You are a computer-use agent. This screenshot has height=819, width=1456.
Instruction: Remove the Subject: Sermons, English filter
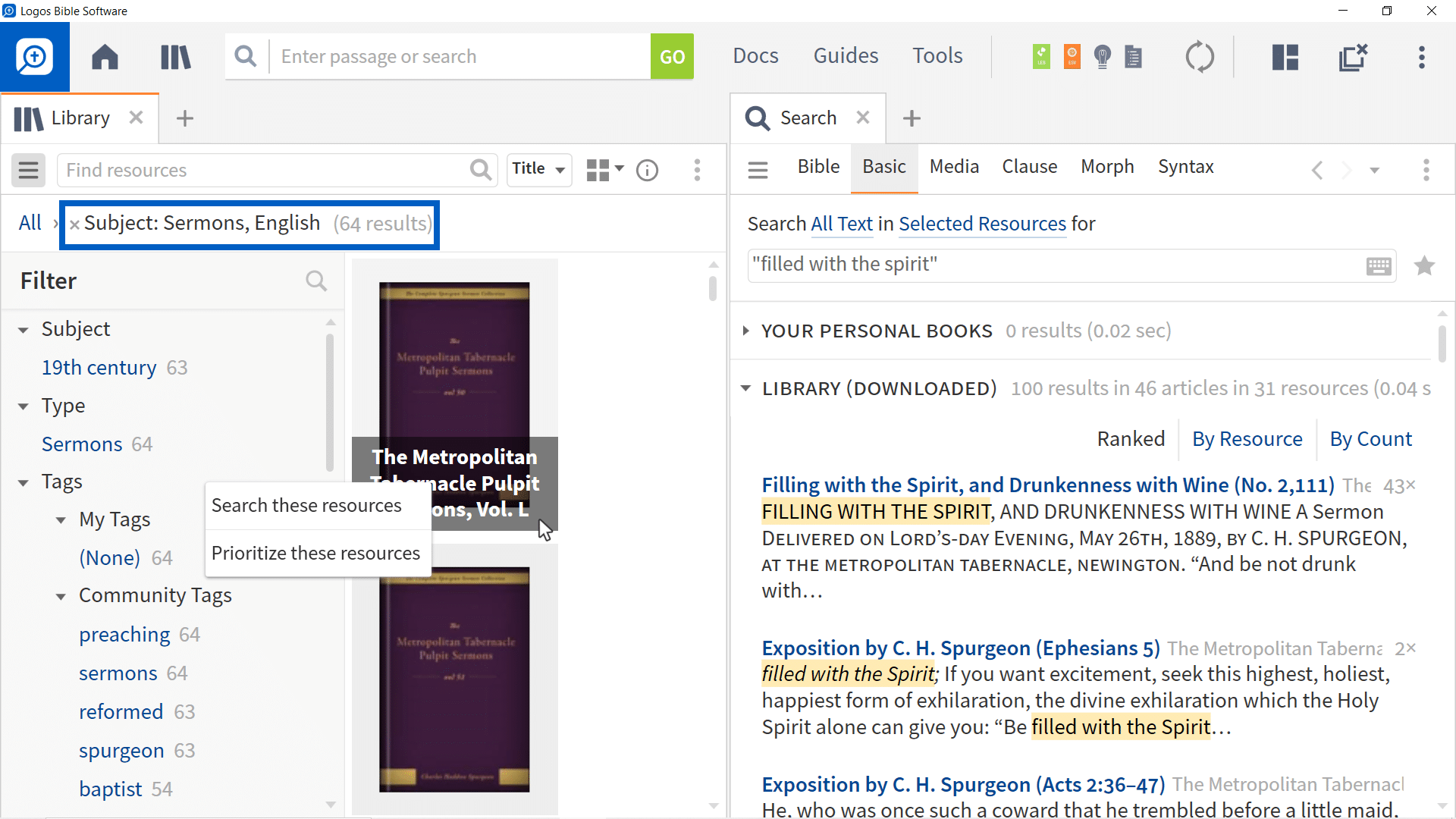click(x=74, y=225)
